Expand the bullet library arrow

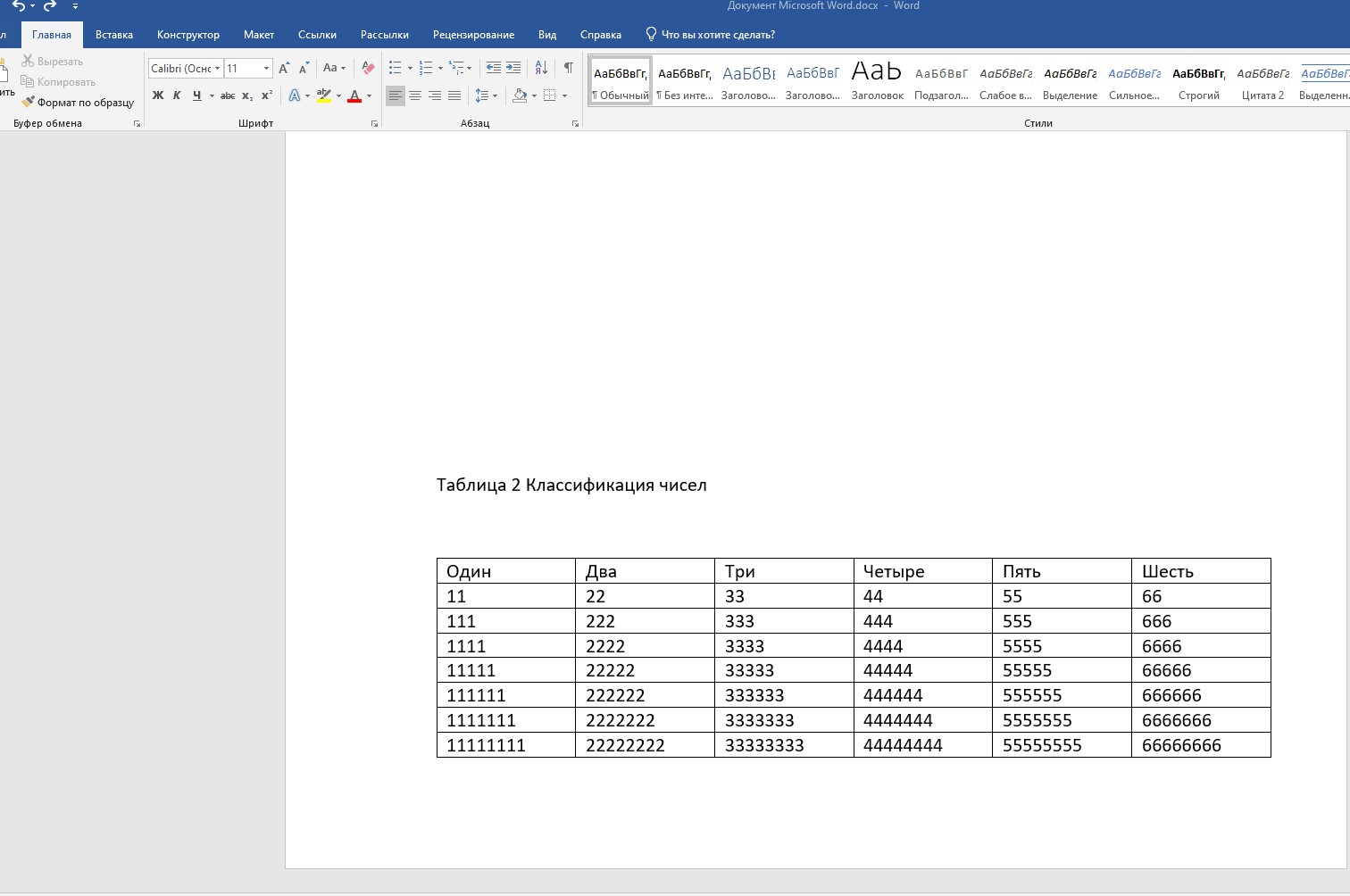(x=410, y=68)
